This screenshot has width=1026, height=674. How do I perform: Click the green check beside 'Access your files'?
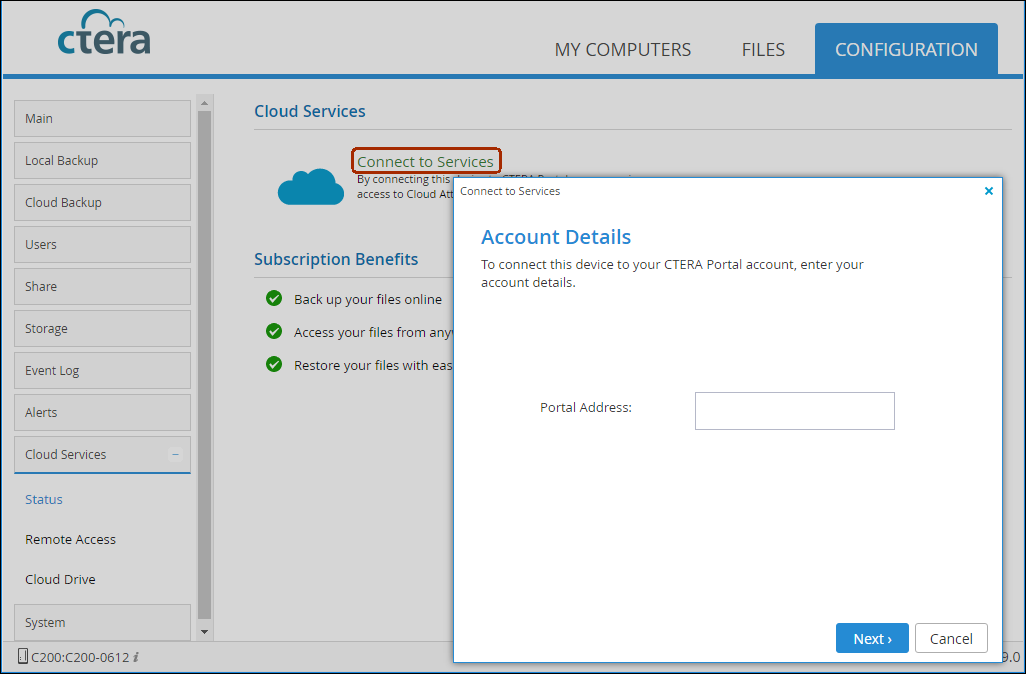[x=274, y=331]
